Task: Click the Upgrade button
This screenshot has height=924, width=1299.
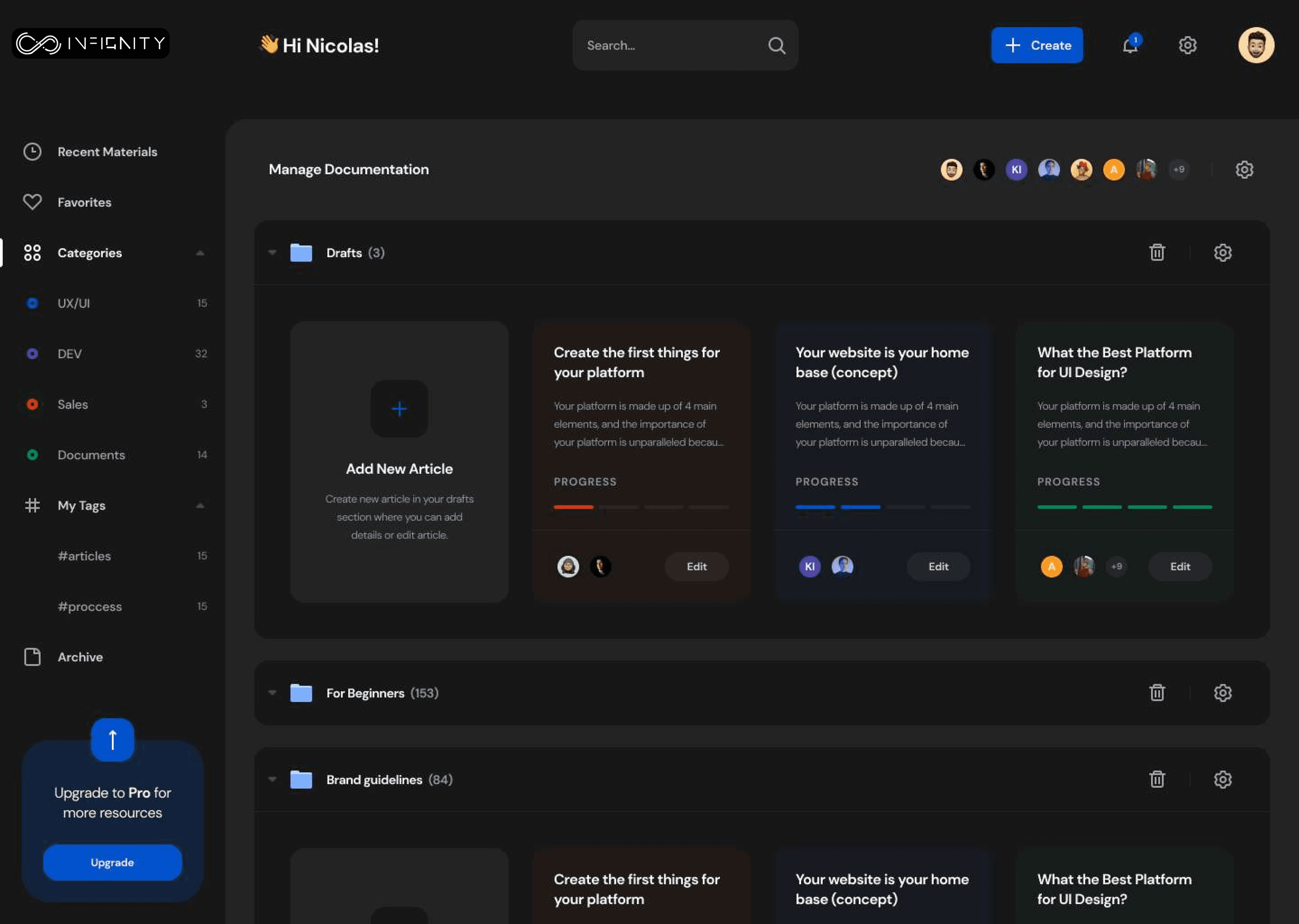Action: [x=112, y=862]
